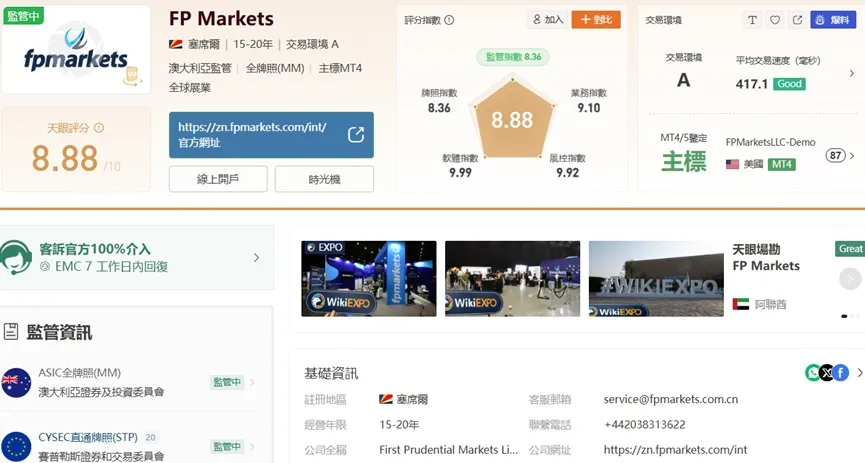Expand the social links chevron
This screenshot has height=463, width=865.
[859, 373]
